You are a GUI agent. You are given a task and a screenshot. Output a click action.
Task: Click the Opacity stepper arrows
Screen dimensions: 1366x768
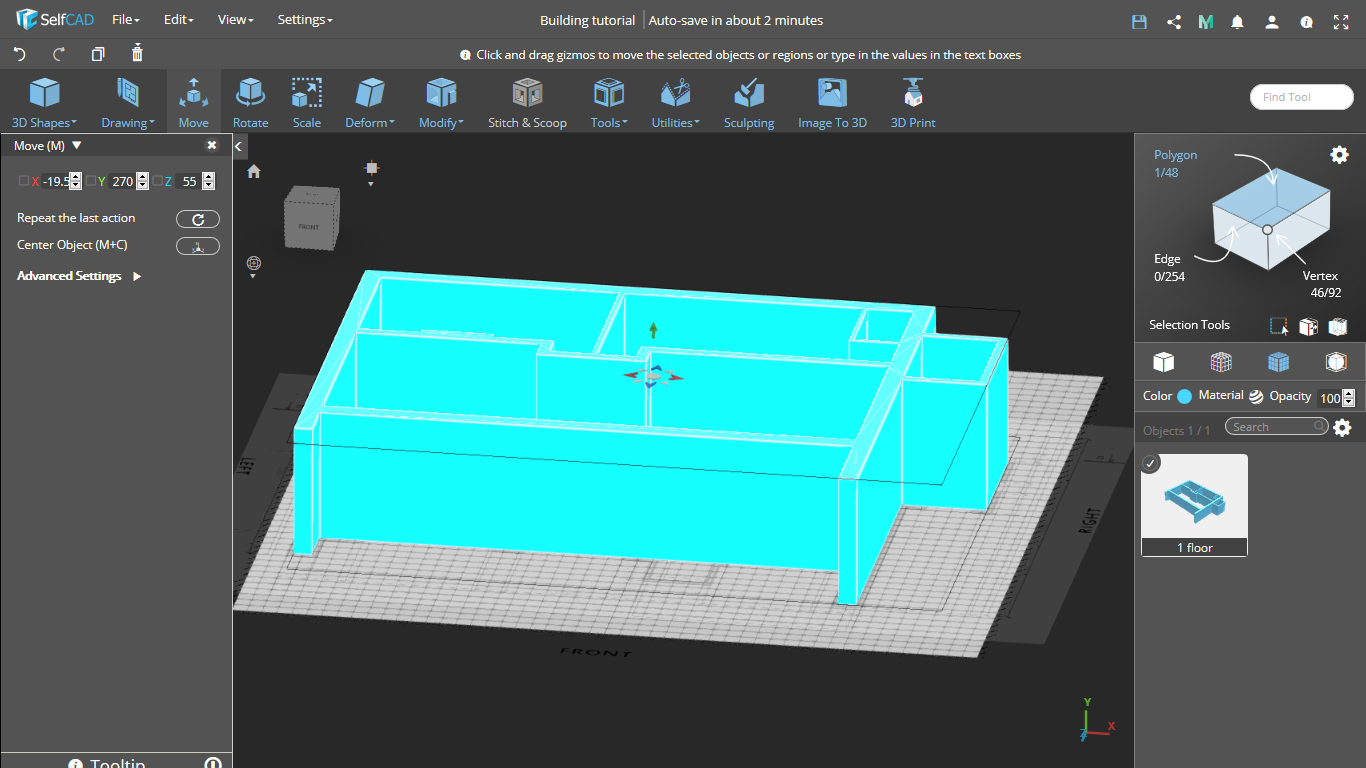pos(1349,398)
